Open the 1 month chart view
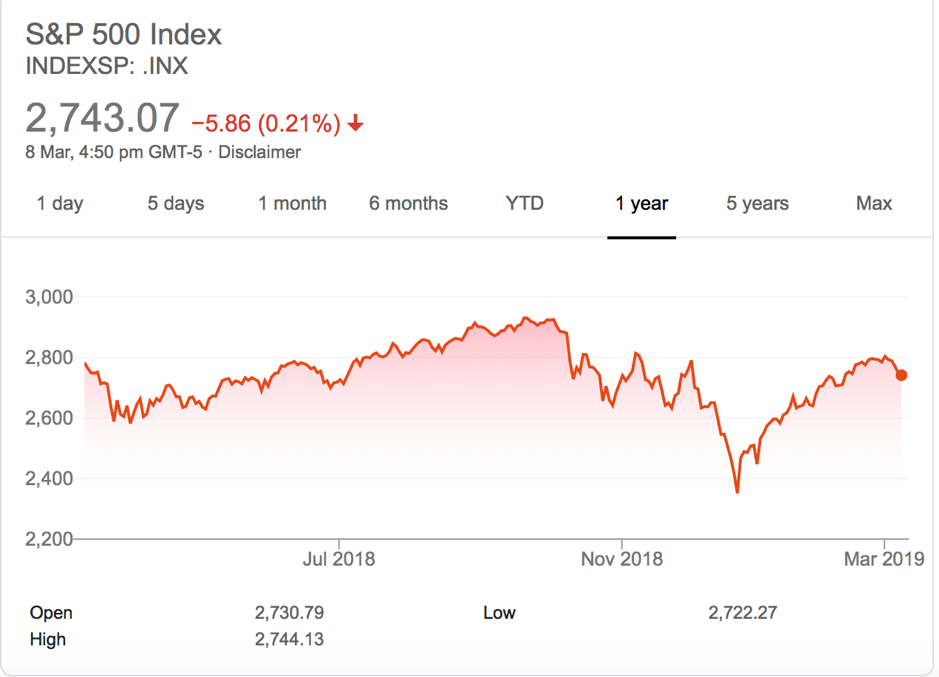The image size is (939, 677). (292, 203)
